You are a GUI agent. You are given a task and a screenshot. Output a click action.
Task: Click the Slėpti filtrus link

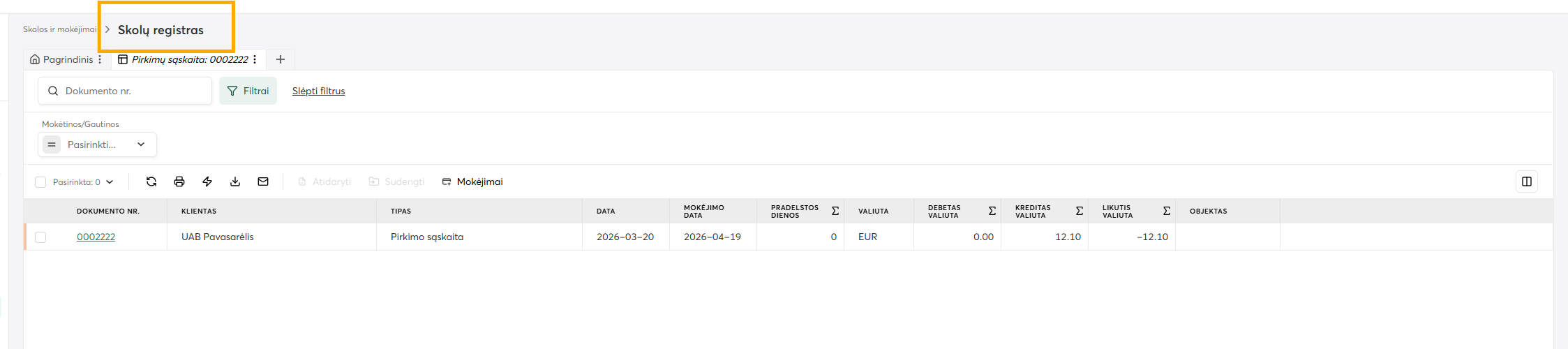318,91
